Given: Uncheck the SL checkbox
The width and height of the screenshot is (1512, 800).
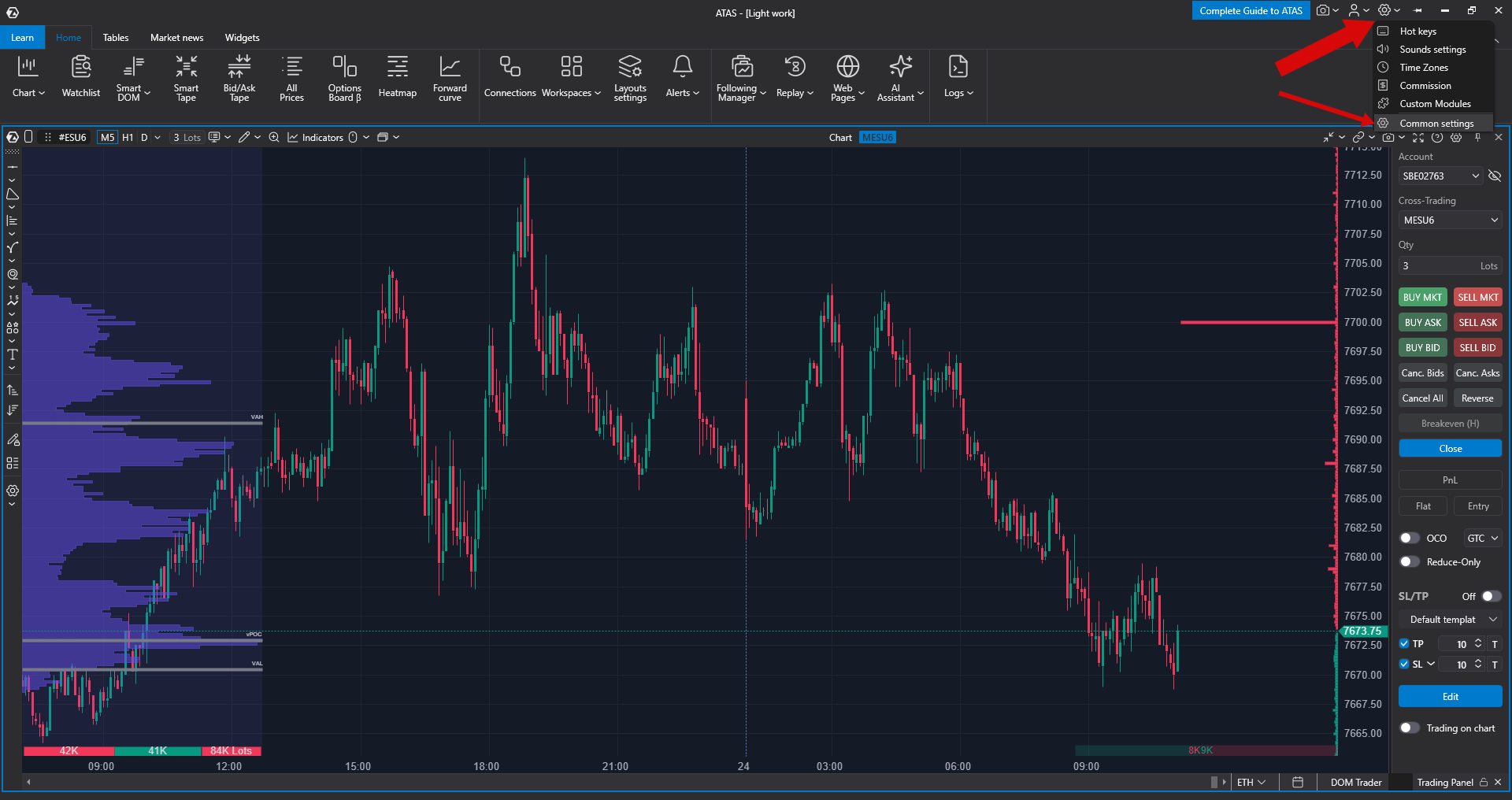Looking at the screenshot, I should click(x=1404, y=665).
